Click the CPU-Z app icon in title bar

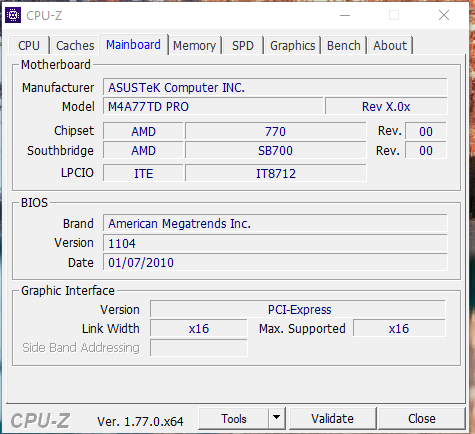tap(13, 15)
